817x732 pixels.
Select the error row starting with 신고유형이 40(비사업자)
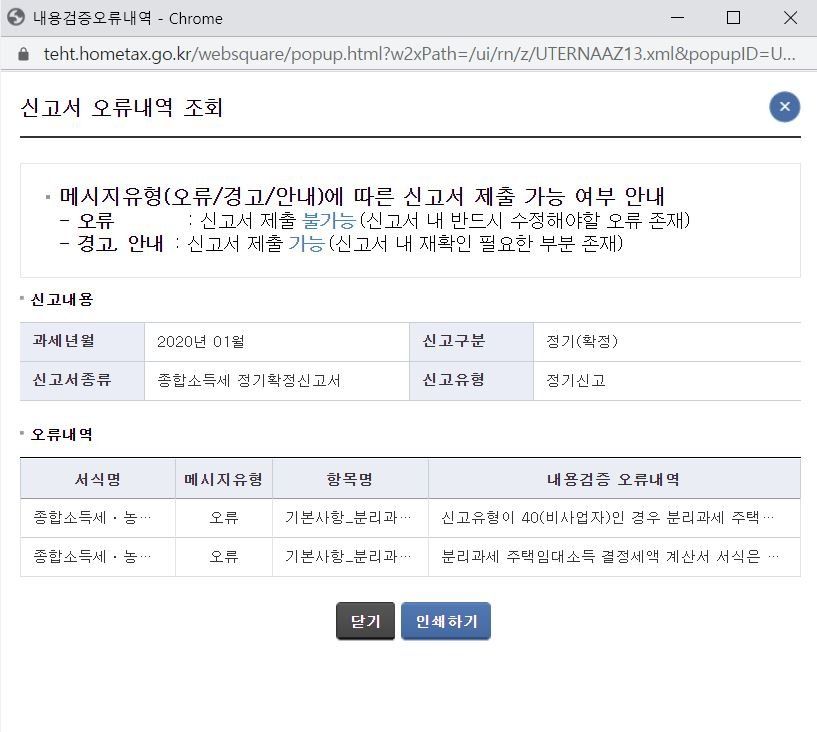pyautogui.click(x=608, y=518)
